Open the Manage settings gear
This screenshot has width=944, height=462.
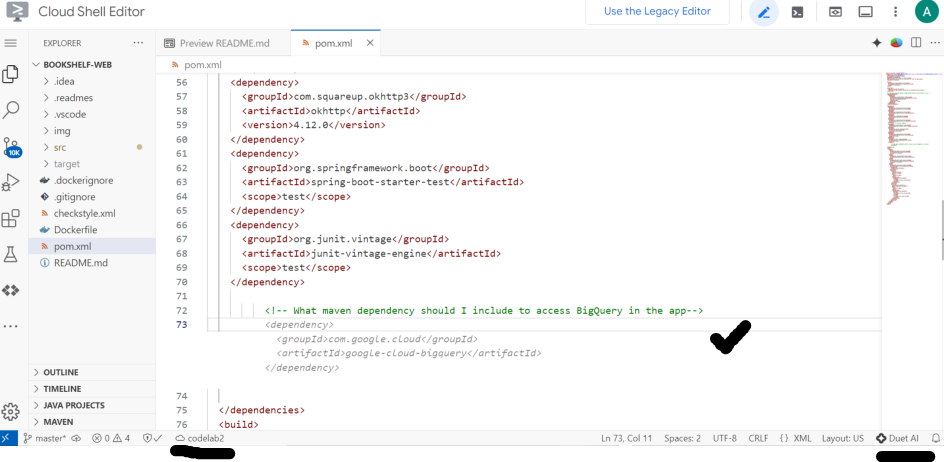(11, 412)
